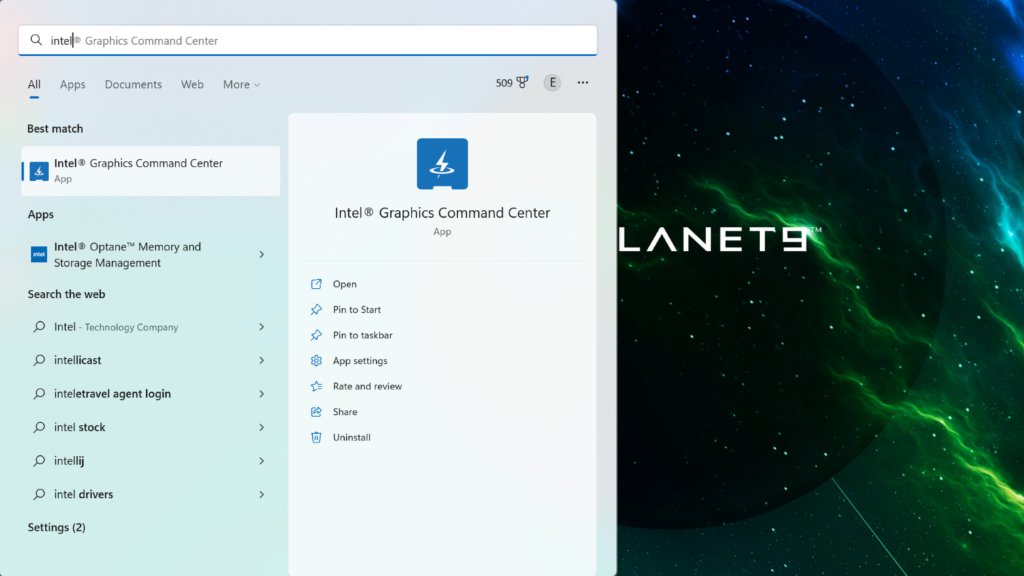Open Intel Graphics Command Center best match result
This screenshot has width=1024, height=576.
[x=151, y=170]
